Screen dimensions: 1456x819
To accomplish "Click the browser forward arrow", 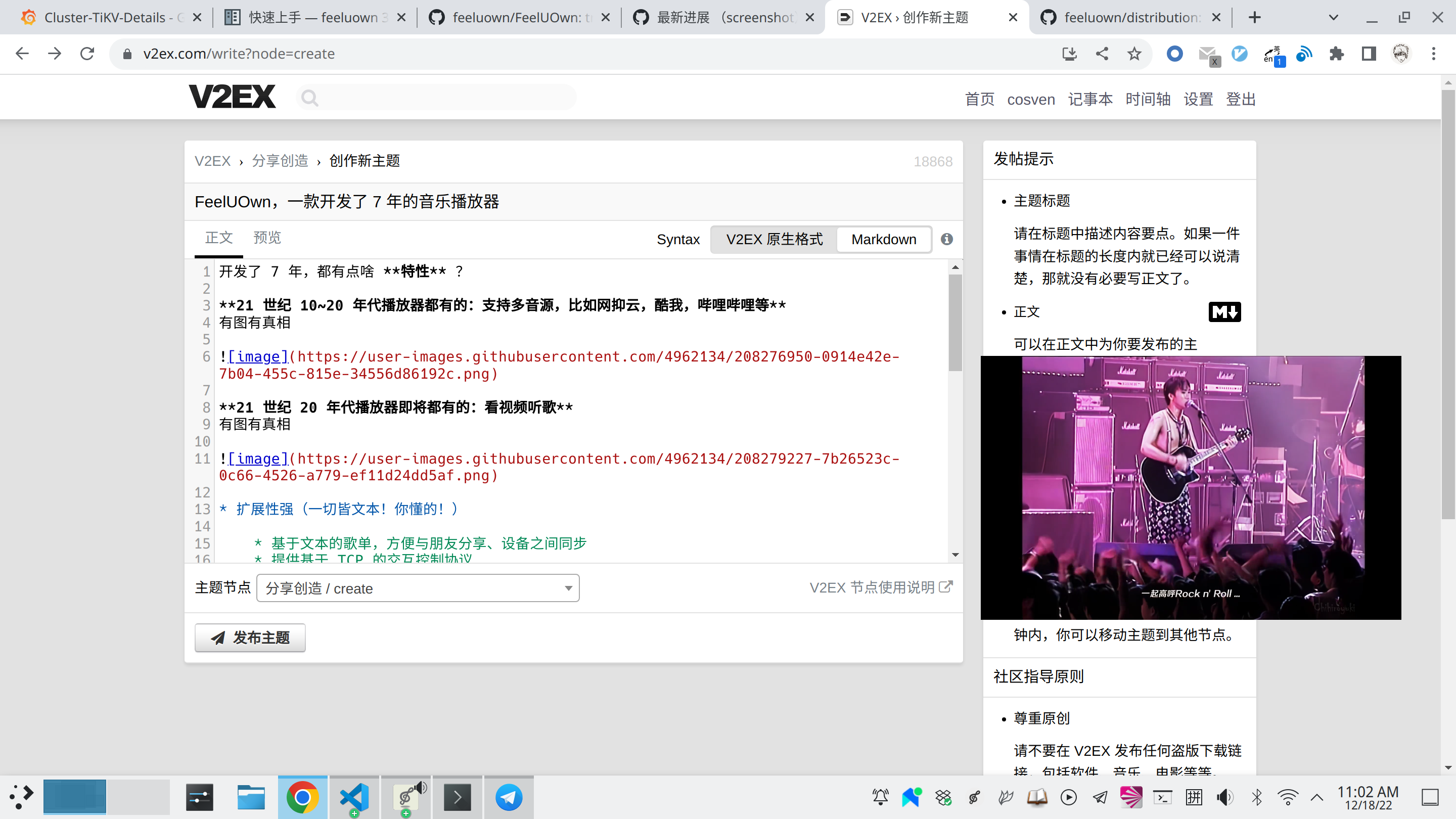I will (55, 54).
